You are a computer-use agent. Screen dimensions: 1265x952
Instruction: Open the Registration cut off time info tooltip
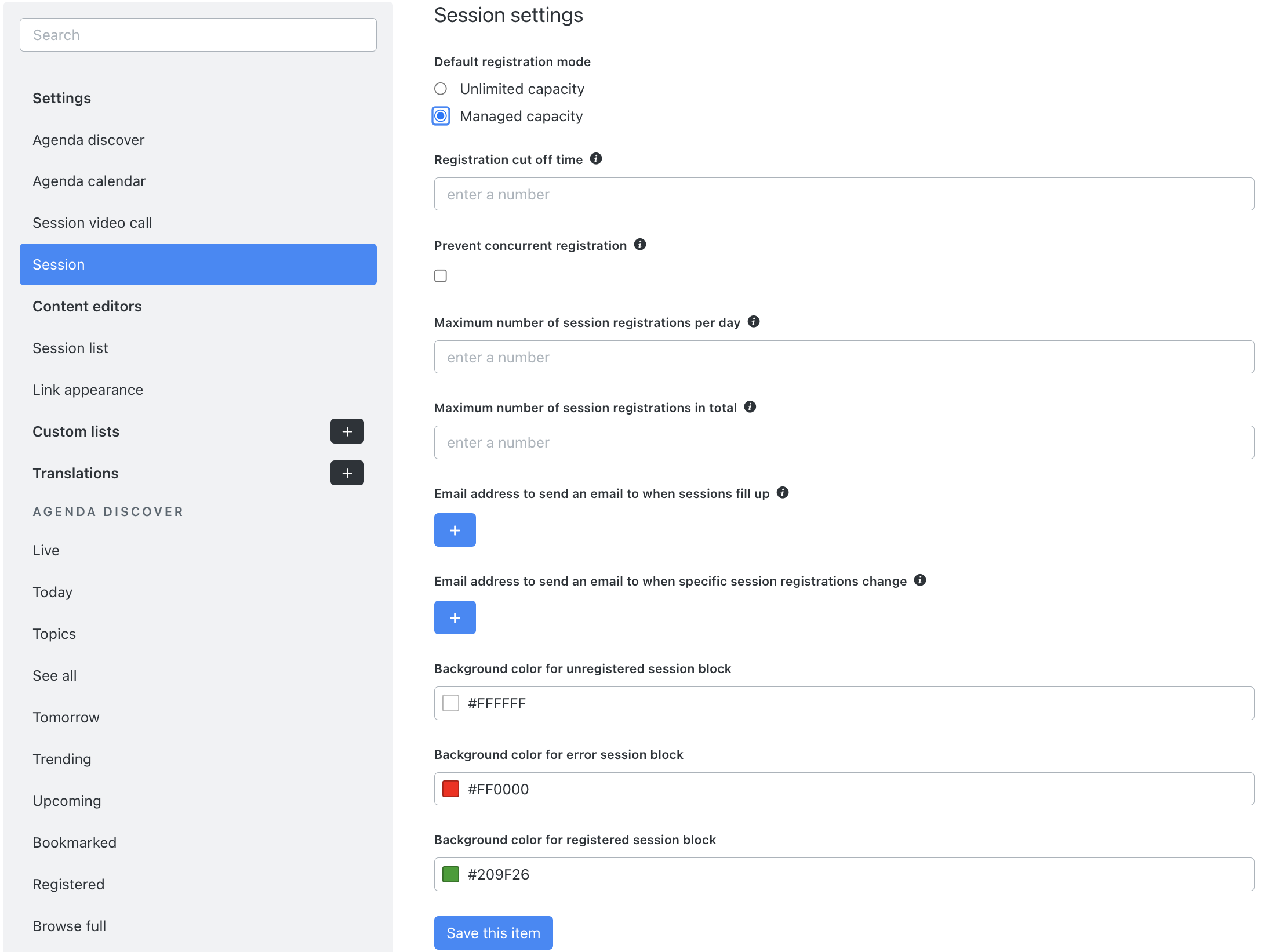[x=597, y=159]
